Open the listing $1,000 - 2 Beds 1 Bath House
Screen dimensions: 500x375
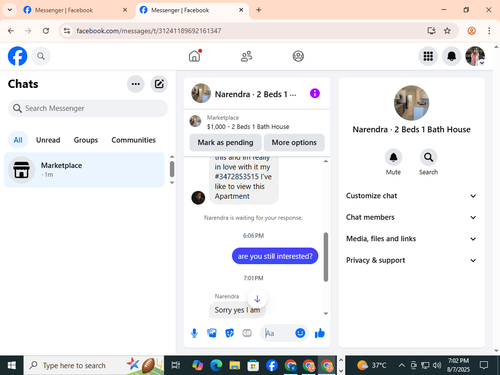[248, 127]
